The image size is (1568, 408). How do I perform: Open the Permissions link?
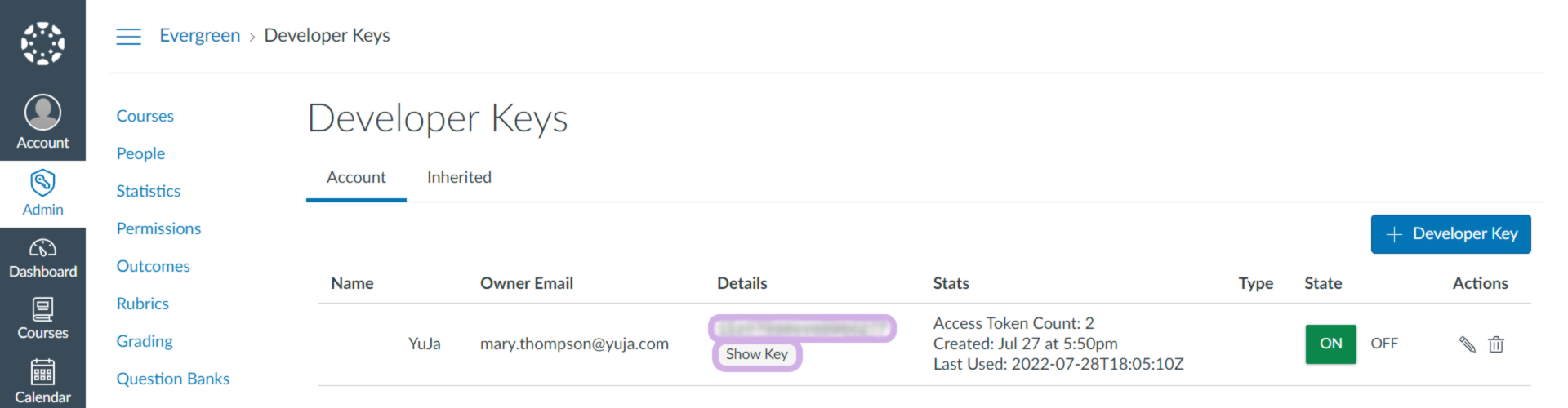point(158,228)
